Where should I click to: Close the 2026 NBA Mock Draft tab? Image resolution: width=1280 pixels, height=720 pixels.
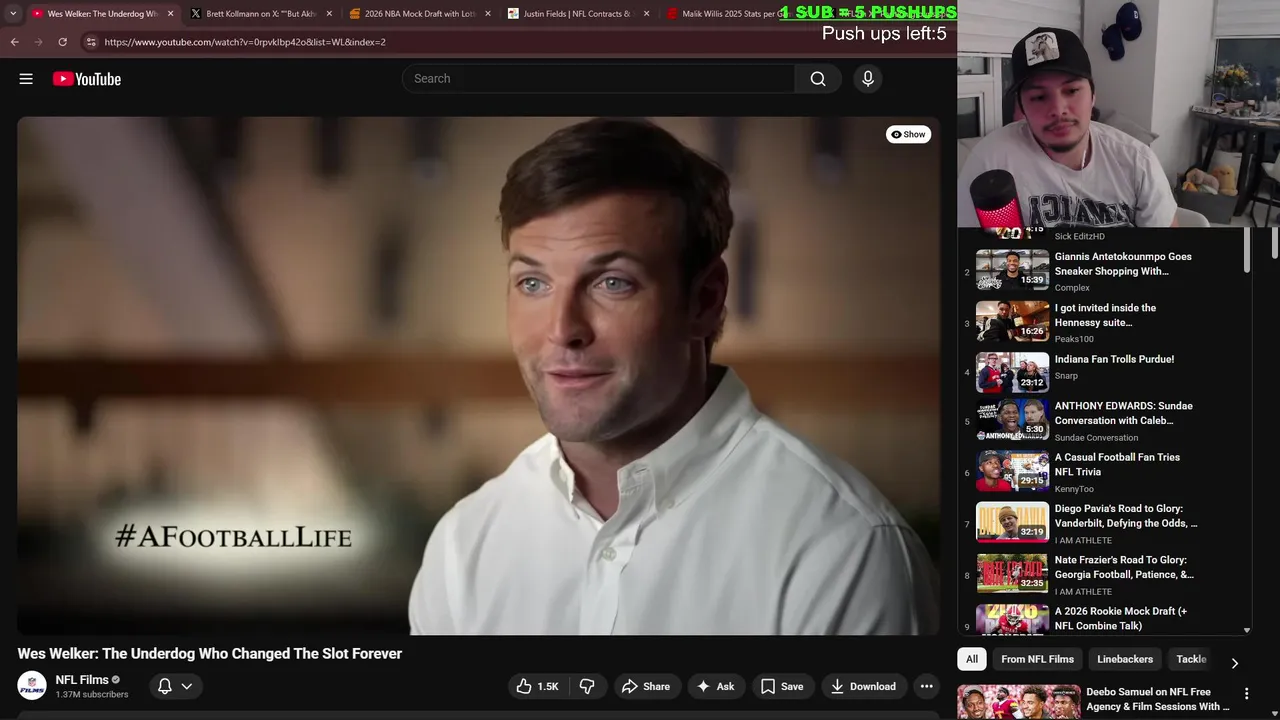488,14
